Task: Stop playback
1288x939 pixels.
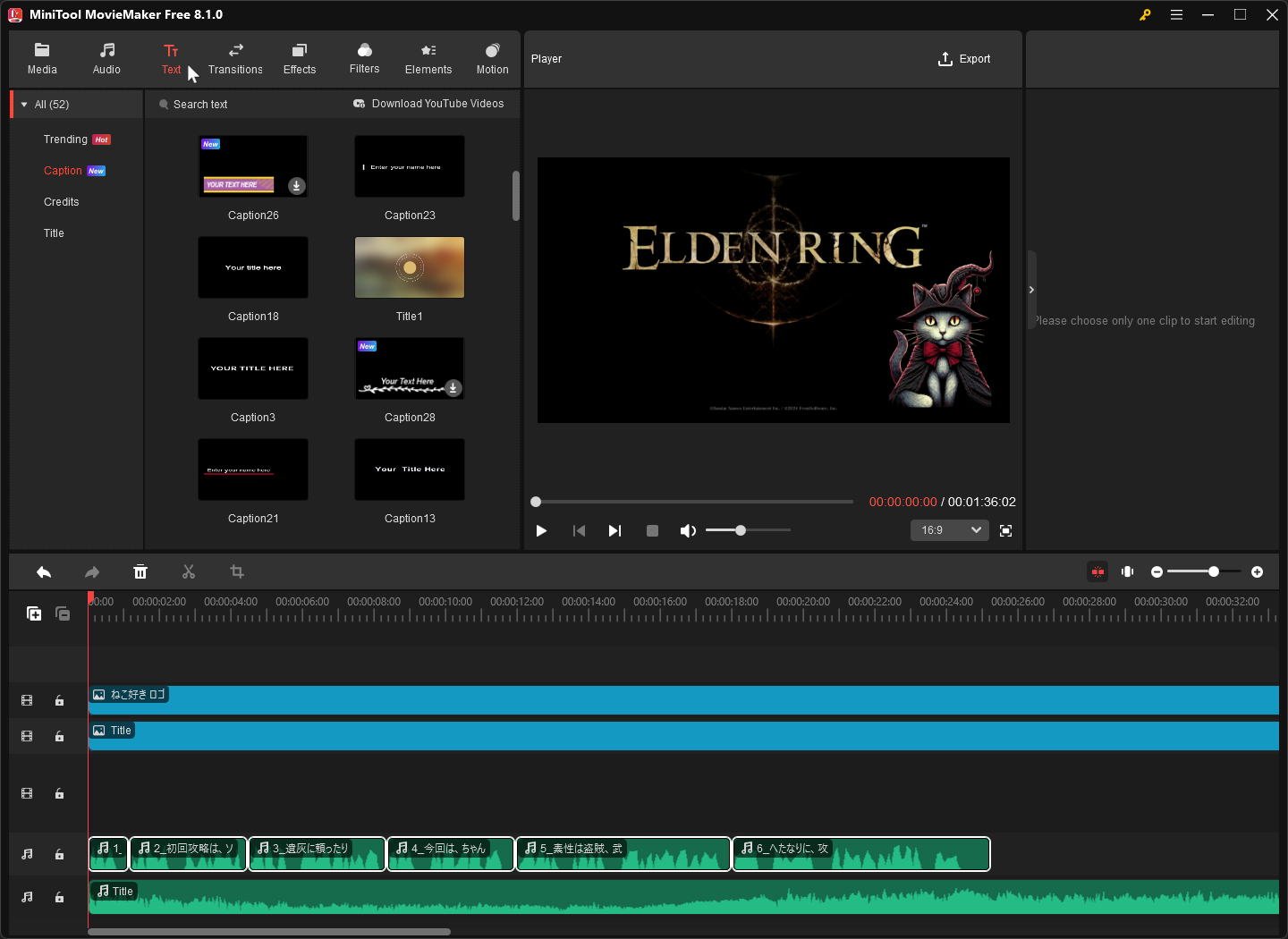Action: (652, 530)
